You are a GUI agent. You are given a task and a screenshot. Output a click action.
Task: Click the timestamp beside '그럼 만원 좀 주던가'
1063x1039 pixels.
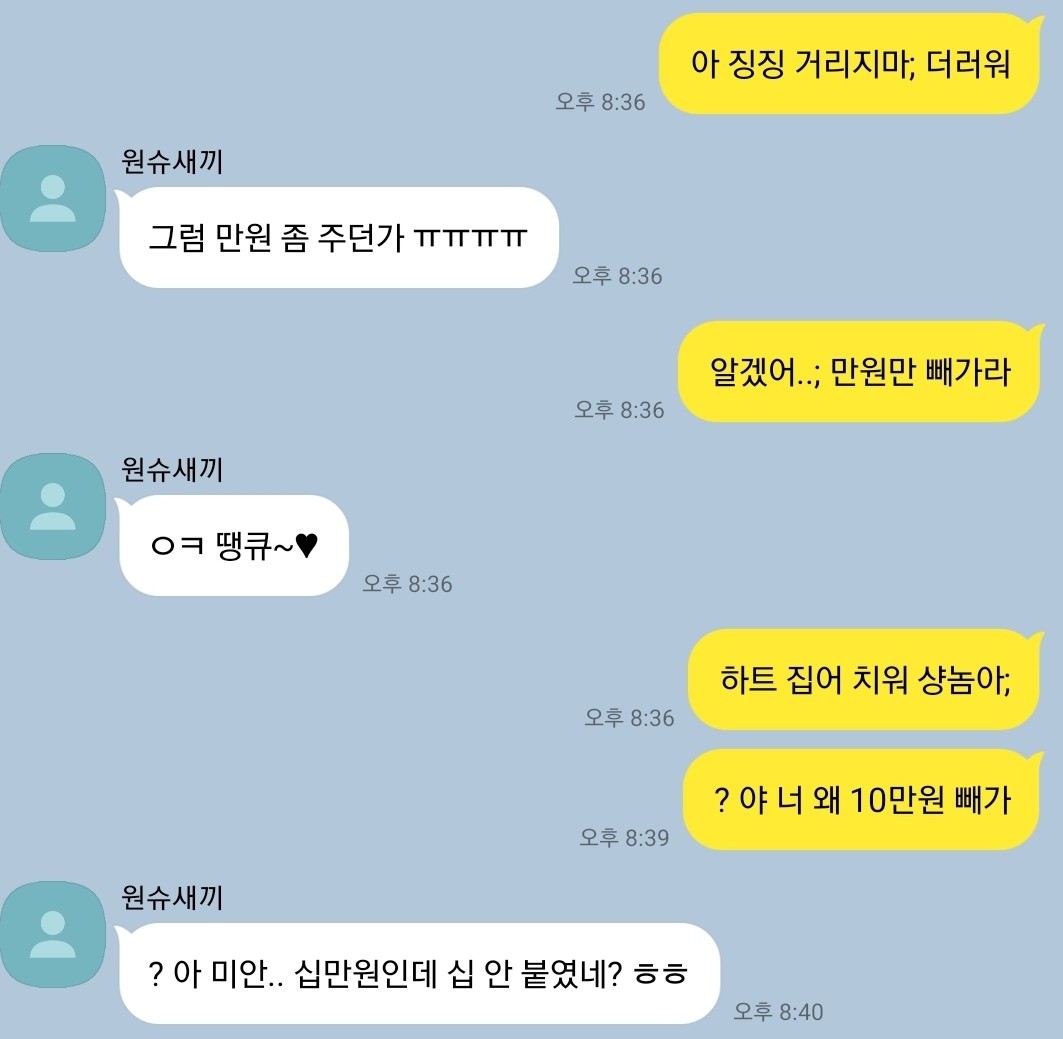(x=618, y=277)
